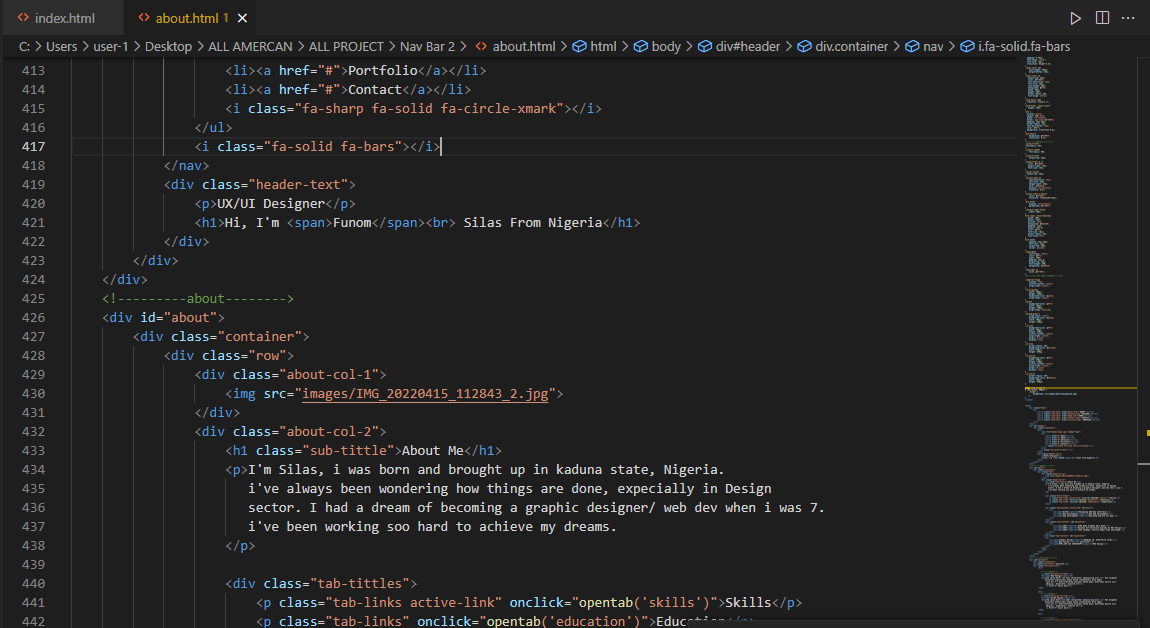Split the editor to the right
Viewport: 1150px width, 628px height.
(1102, 18)
